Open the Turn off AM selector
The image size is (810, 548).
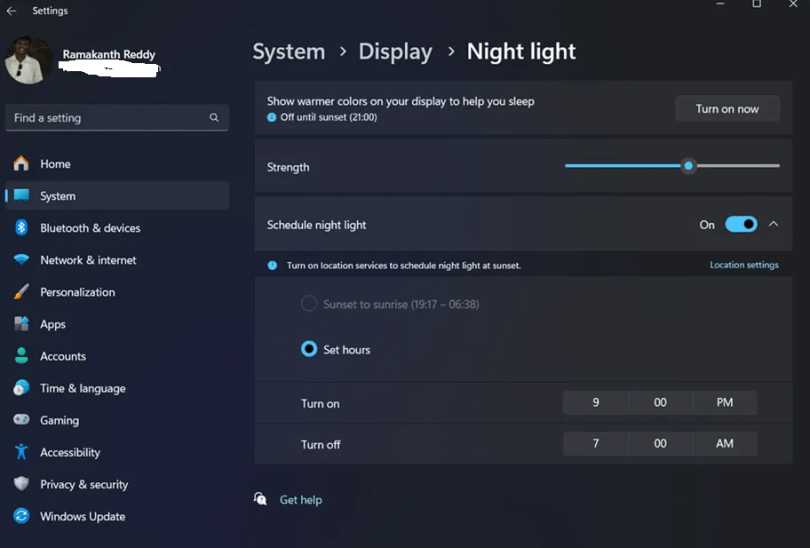tap(725, 443)
